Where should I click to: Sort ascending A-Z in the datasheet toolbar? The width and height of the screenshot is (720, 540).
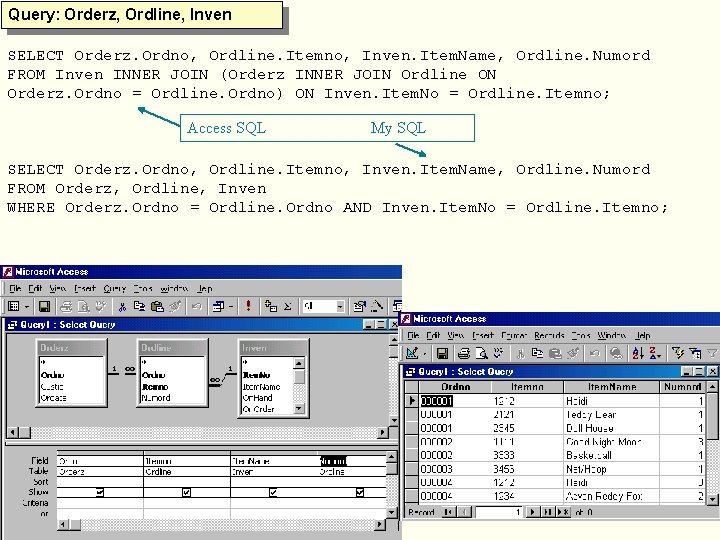click(x=638, y=353)
